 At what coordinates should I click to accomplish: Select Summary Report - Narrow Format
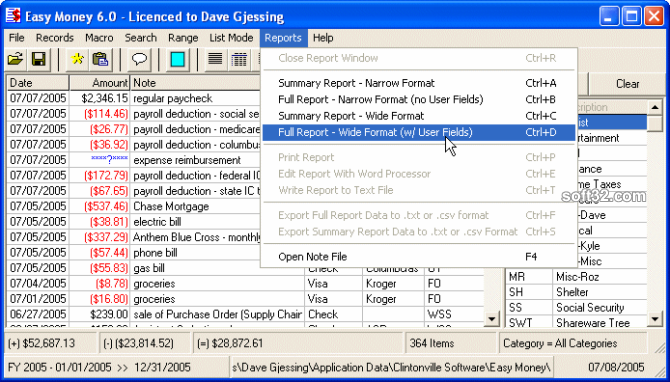(418, 83)
